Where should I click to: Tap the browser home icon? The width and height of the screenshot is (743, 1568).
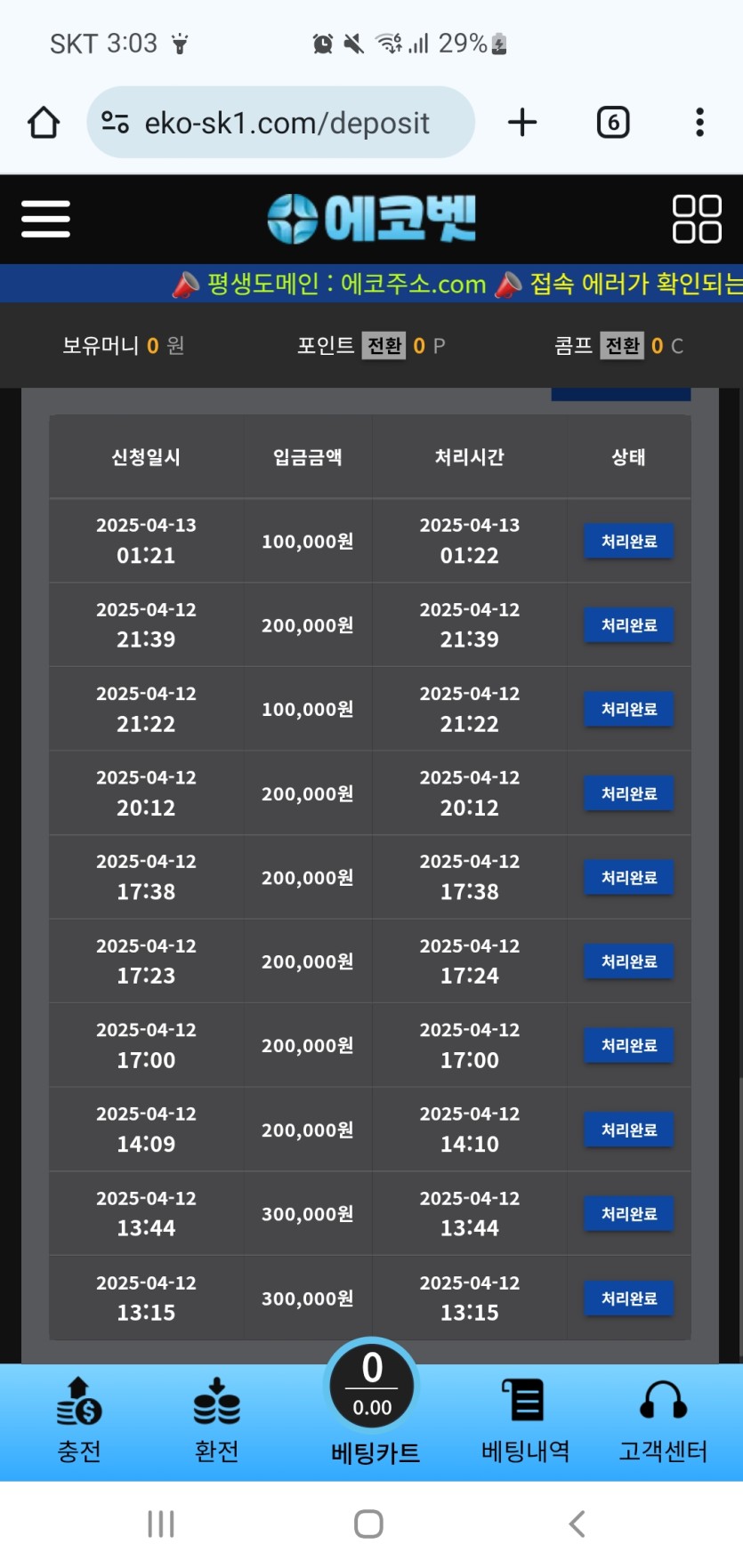pyautogui.click(x=44, y=123)
